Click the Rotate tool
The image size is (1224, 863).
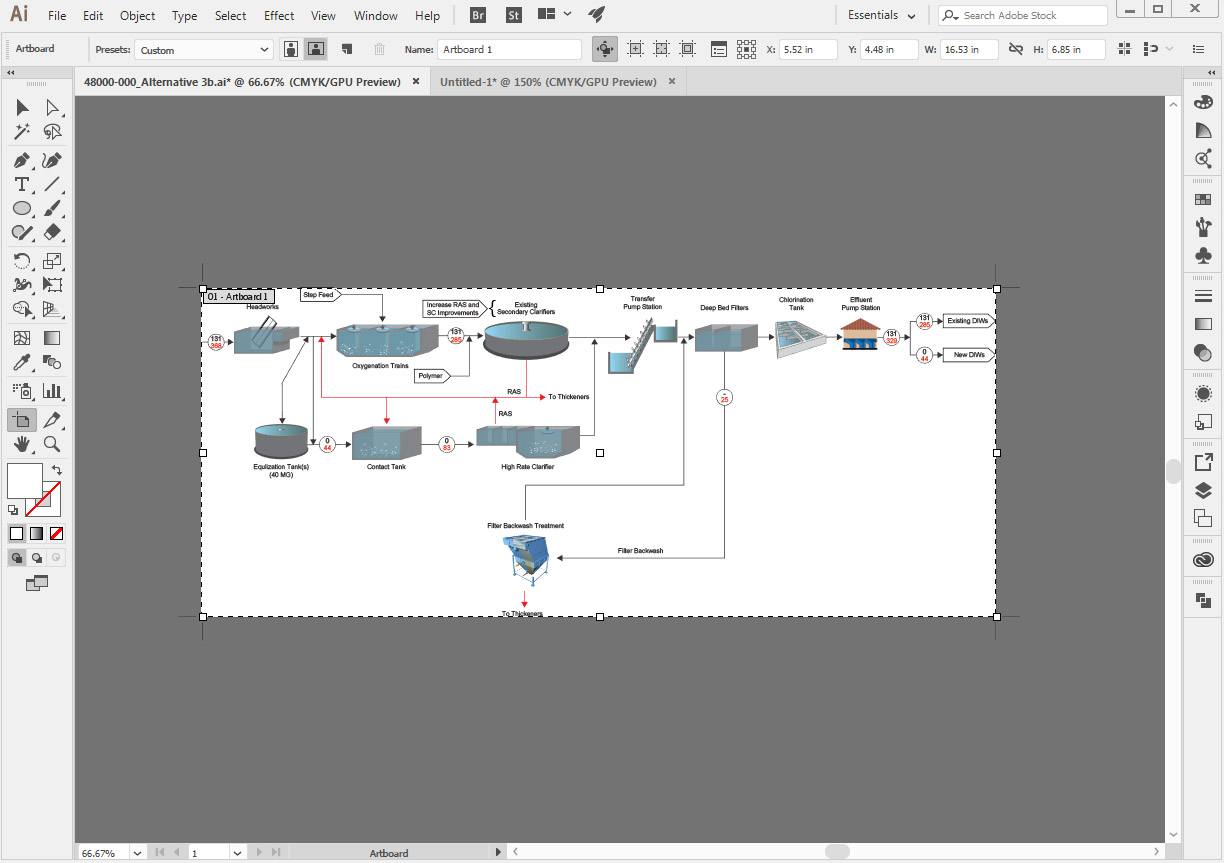point(22,261)
